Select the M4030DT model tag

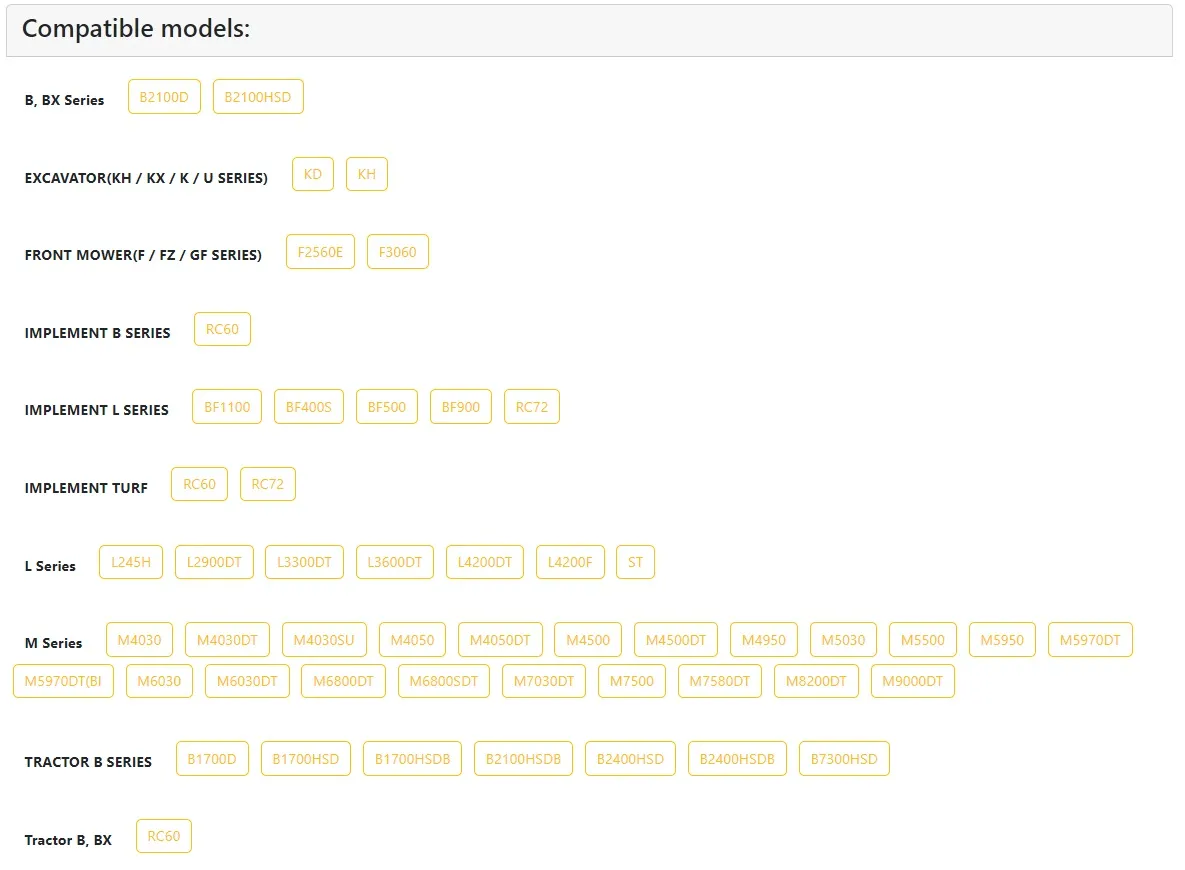(227, 639)
